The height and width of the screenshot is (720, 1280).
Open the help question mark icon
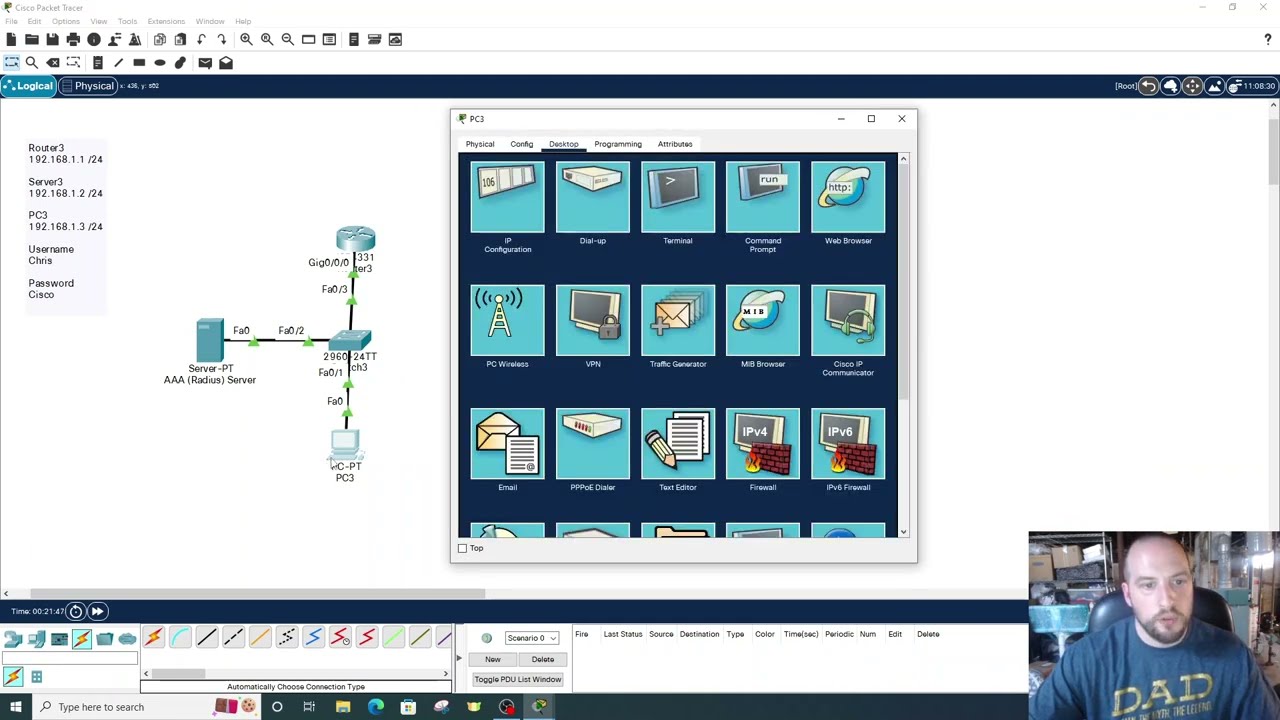tap(1268, 39)
